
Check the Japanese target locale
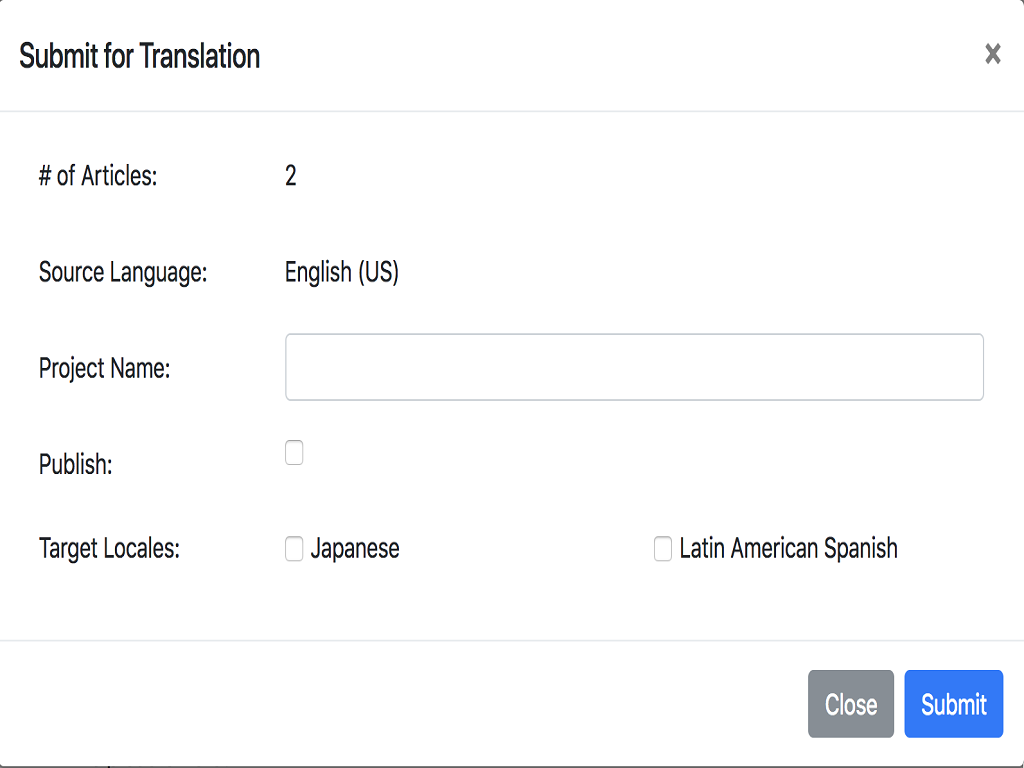tap(294, 548)
